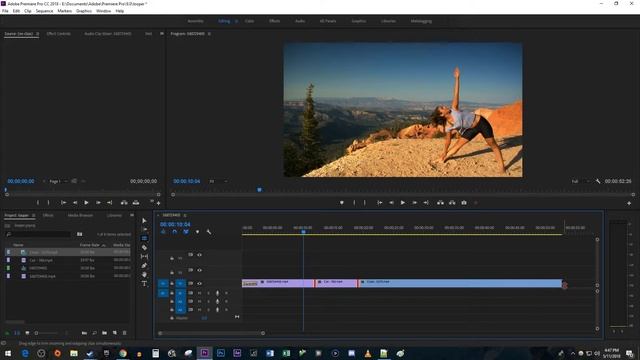Click Insert button in Source Monitor
The image size is (640, 360).
pyautogui.click(x=124, y=202)
